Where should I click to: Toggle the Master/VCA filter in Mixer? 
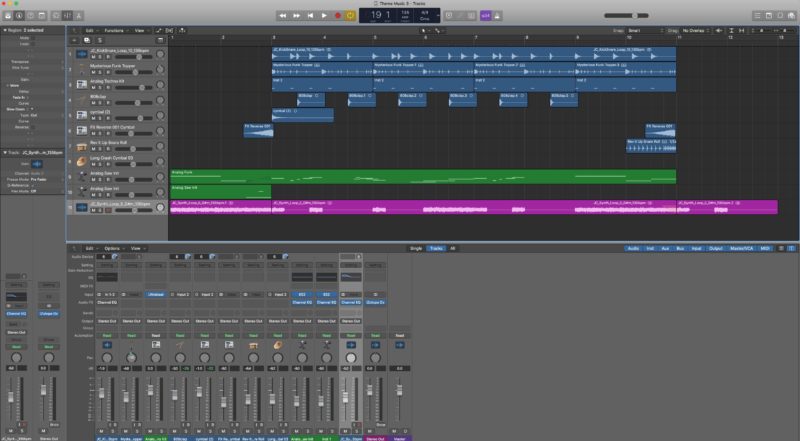[x=741, y=249]
